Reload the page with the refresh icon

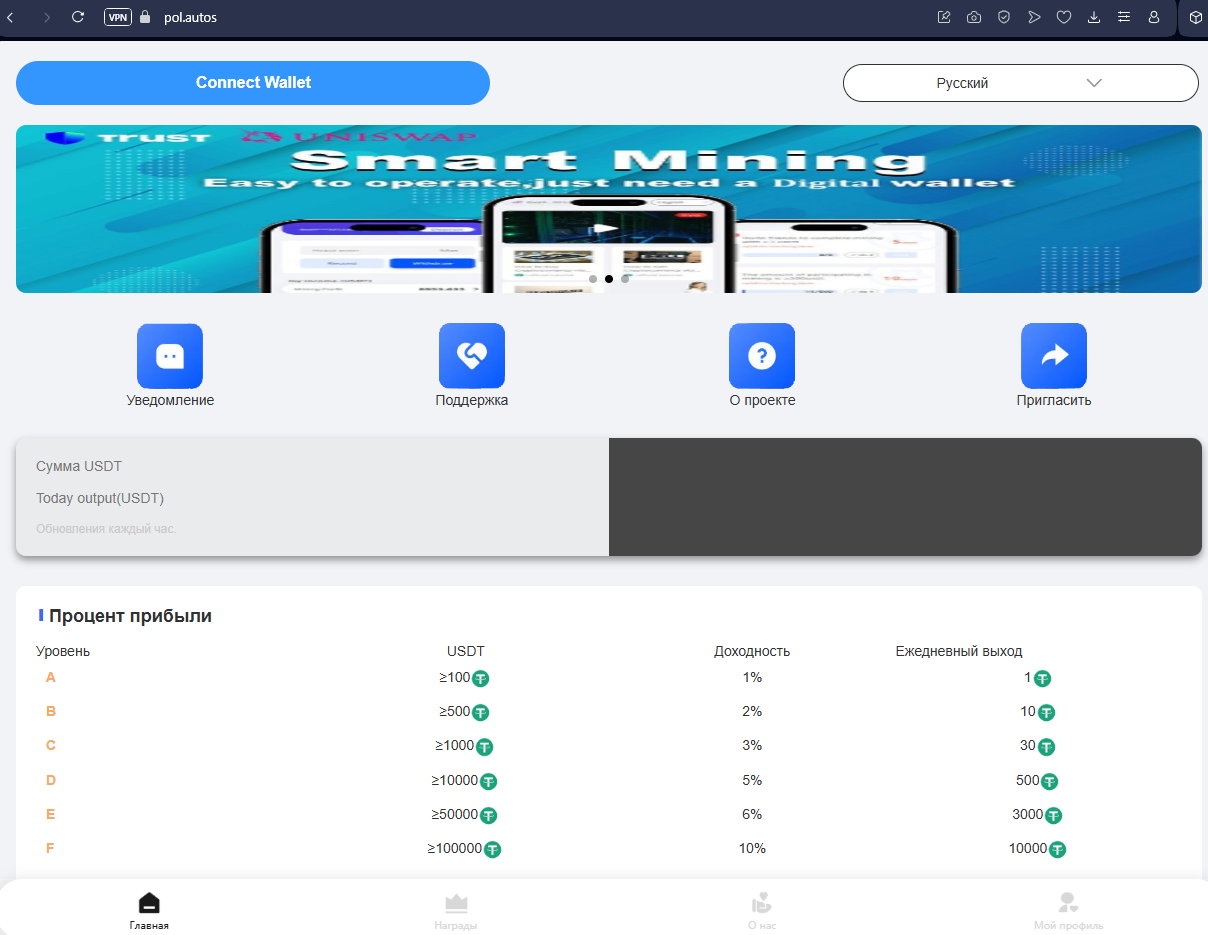(78, 17)
